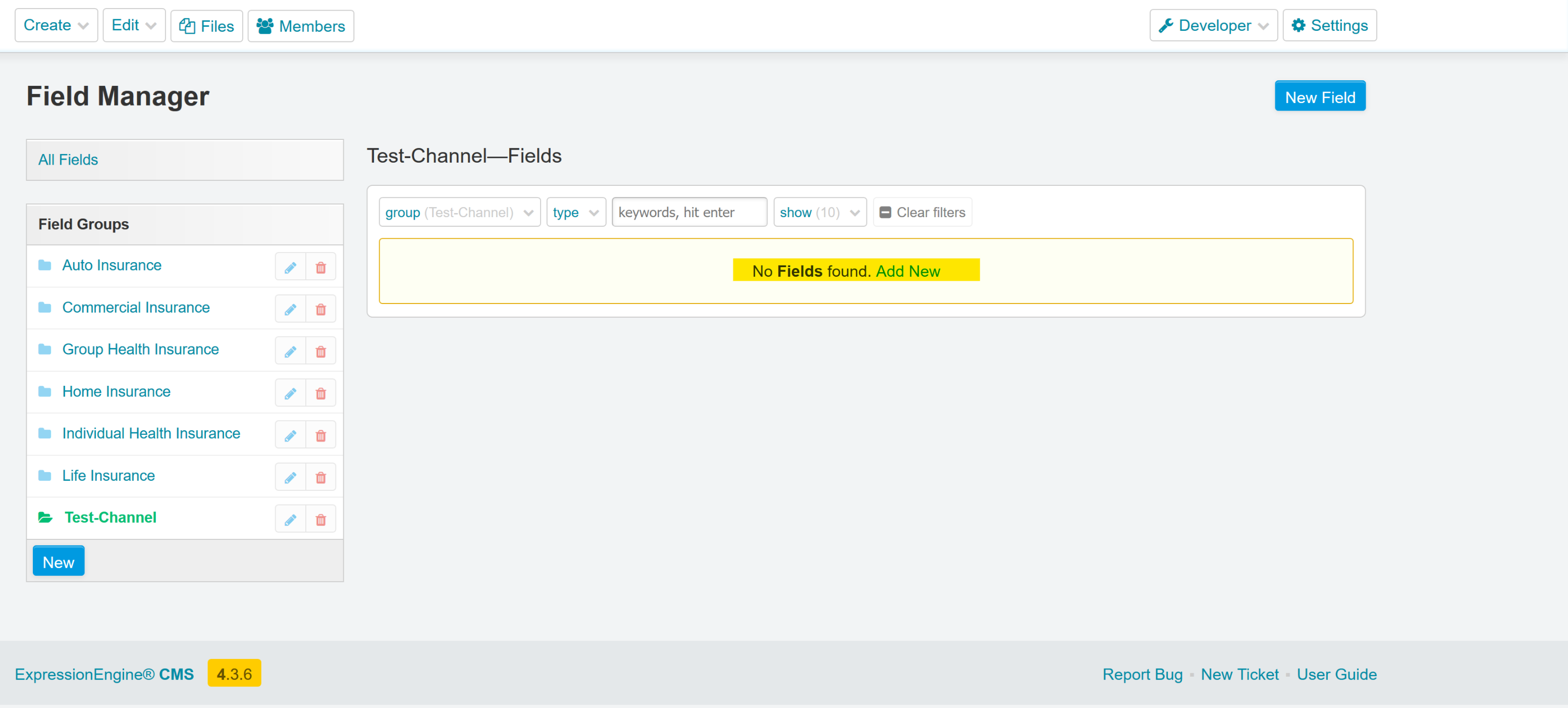Image resolution: width=1568 pixels, height=708 pixels.
Task: Open the Commercial Insurance group
Action: (x=136, y=307)
